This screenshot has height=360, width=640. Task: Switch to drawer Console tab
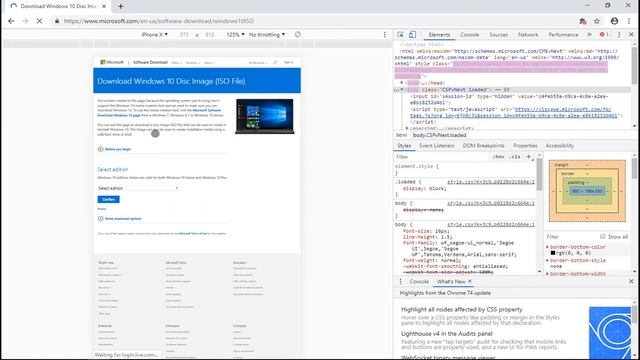419,282
